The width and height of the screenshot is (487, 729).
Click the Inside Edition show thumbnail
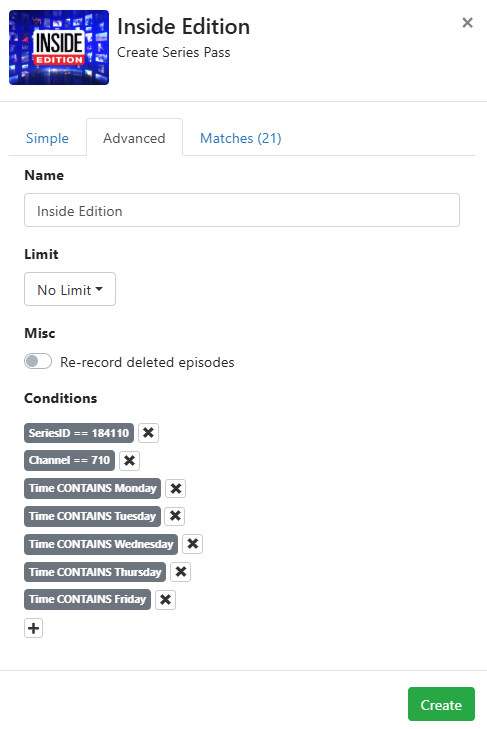click(x=59, y=47)
